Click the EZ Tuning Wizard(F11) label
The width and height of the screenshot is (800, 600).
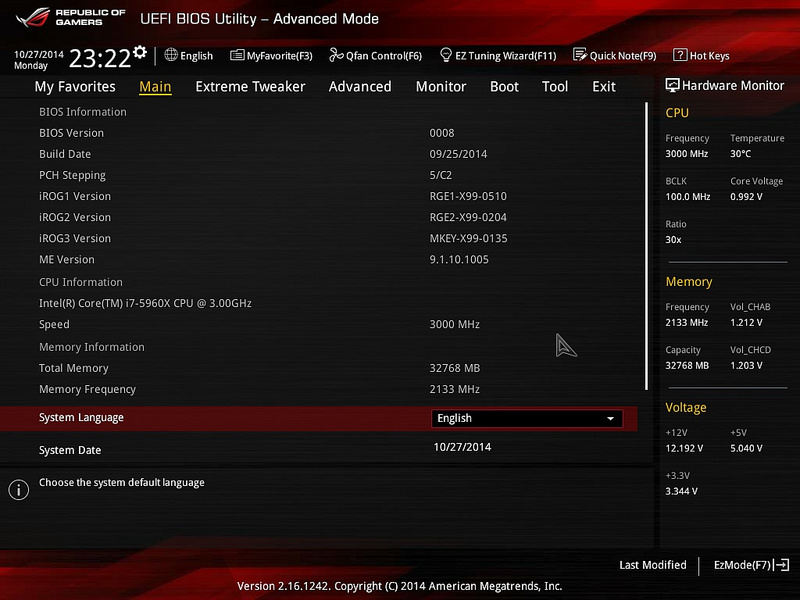click(506, 56)
